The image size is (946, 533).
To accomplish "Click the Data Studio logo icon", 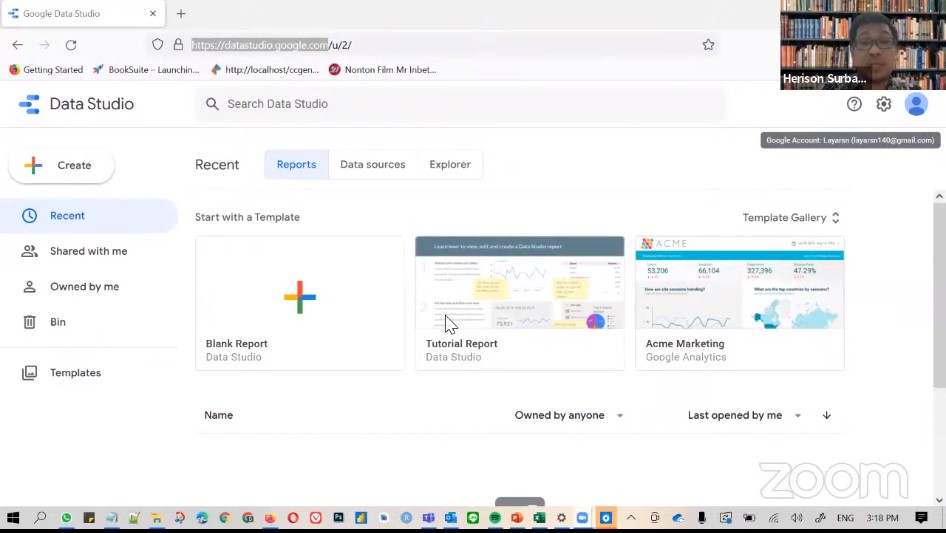I will coord(29,104).
